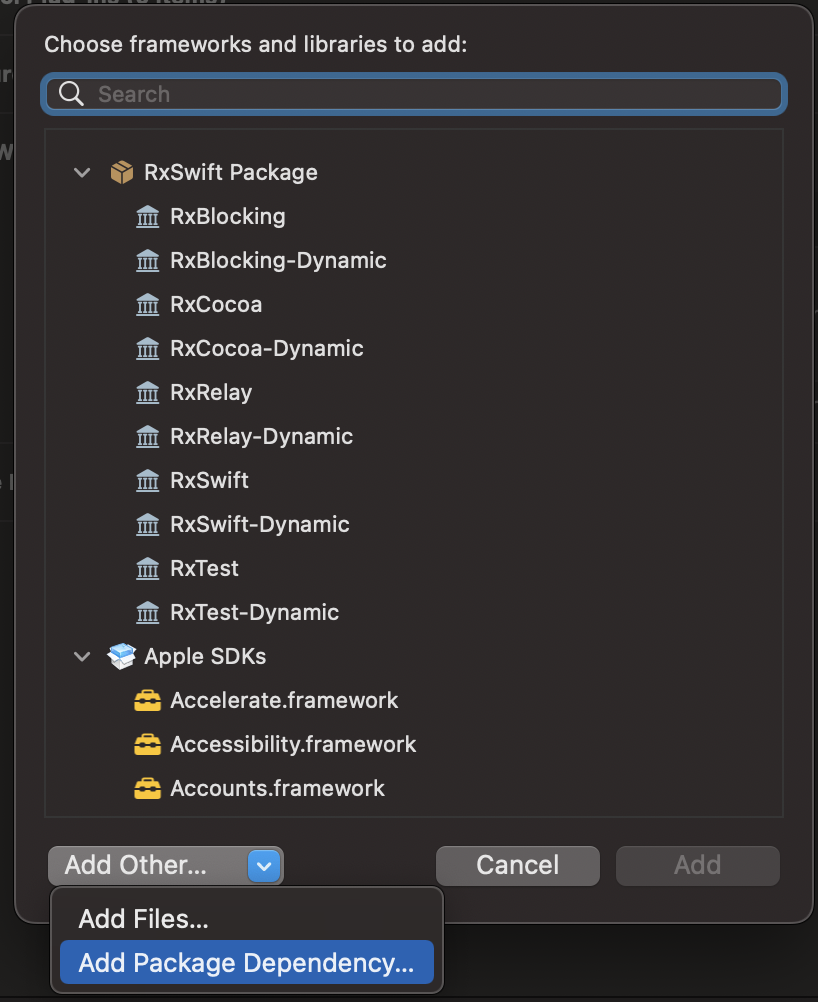This screenshot has height=1002, width=818.
Task: Click the Cancel button
Action: click(518, 865)
